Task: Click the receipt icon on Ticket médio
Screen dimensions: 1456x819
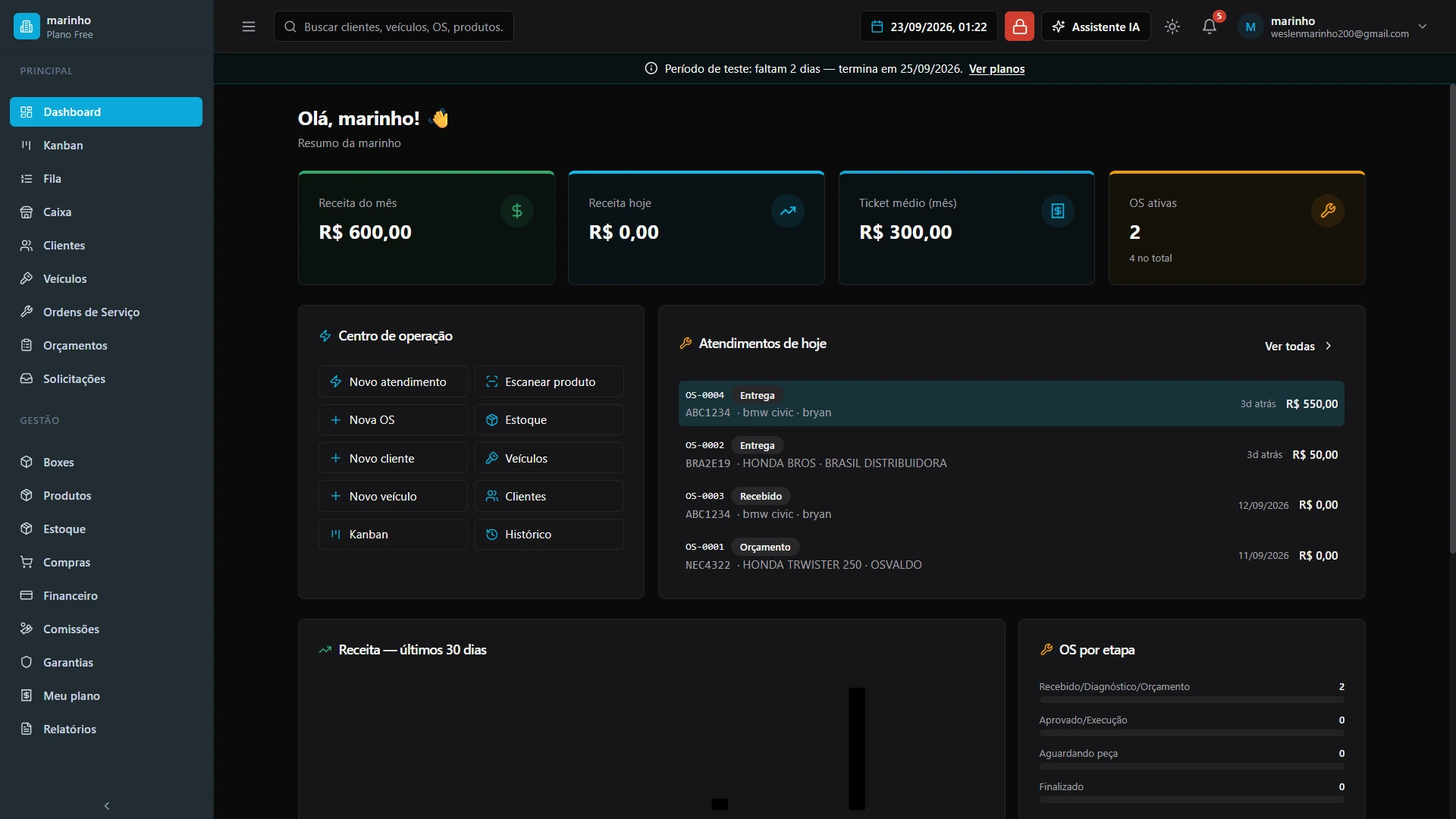Action: coord(1058,211)
